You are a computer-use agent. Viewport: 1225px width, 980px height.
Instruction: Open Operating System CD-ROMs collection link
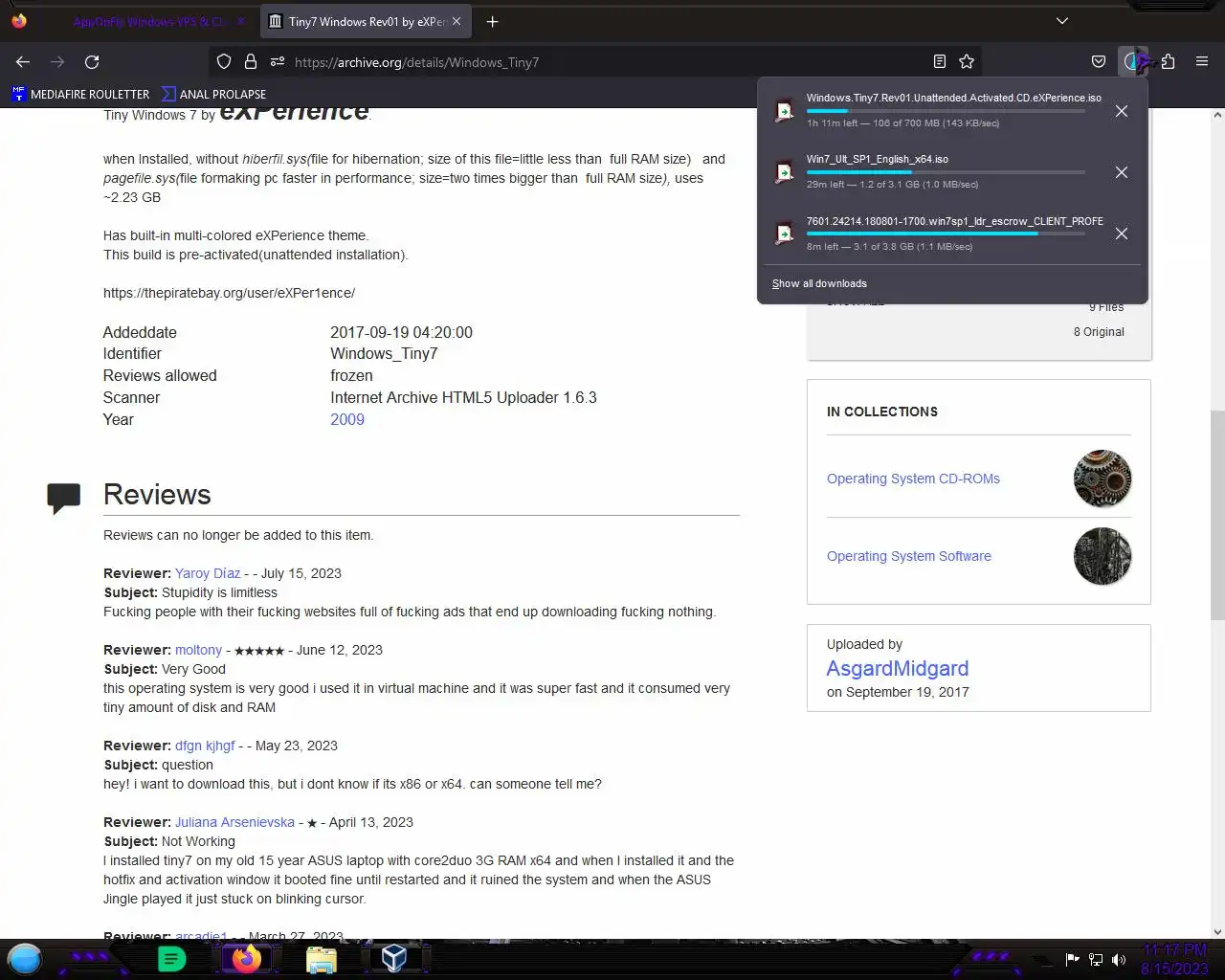coord(913,479)
